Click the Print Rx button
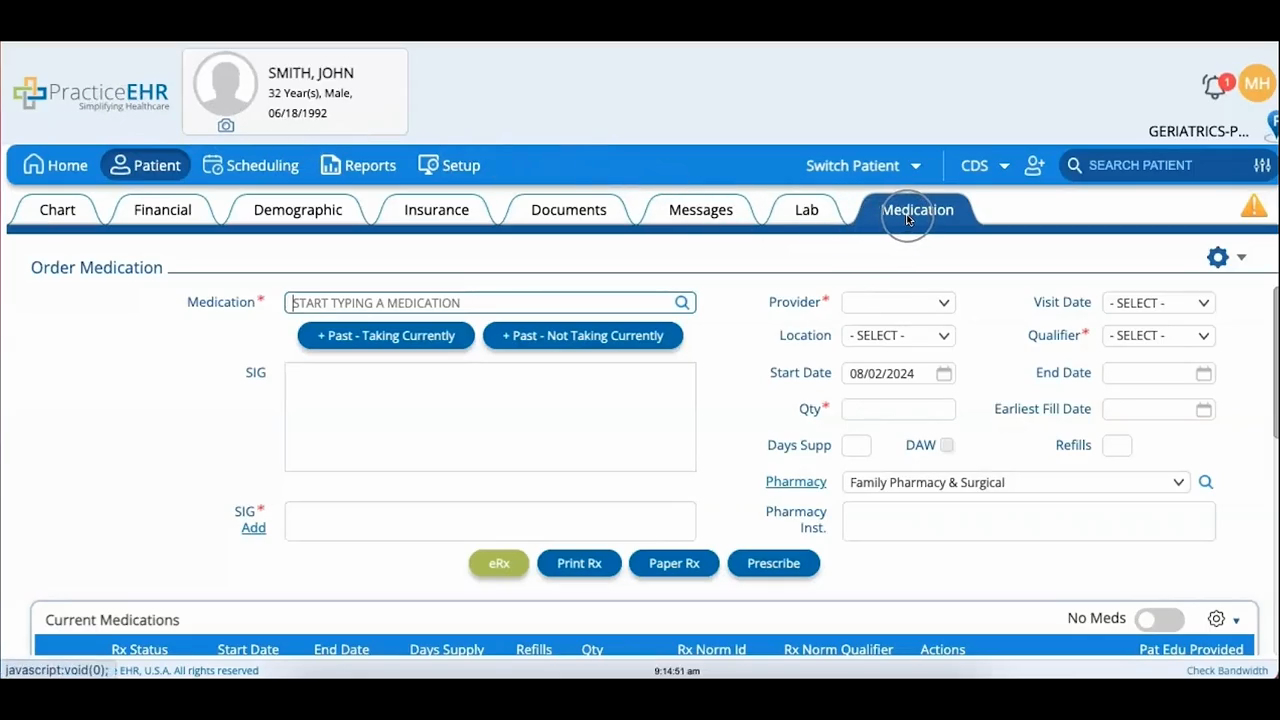This screenshot has height=720, width=1280. 579,563
